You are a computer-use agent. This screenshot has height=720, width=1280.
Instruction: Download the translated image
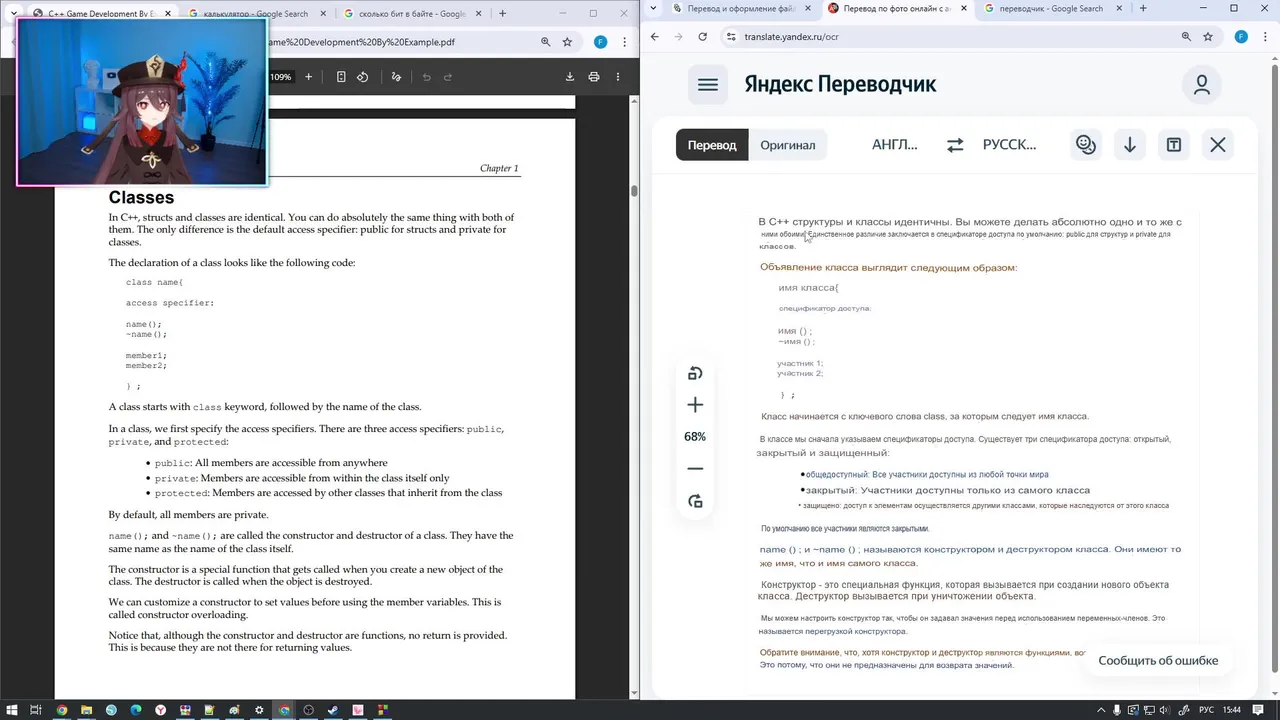click(1130, 145)
